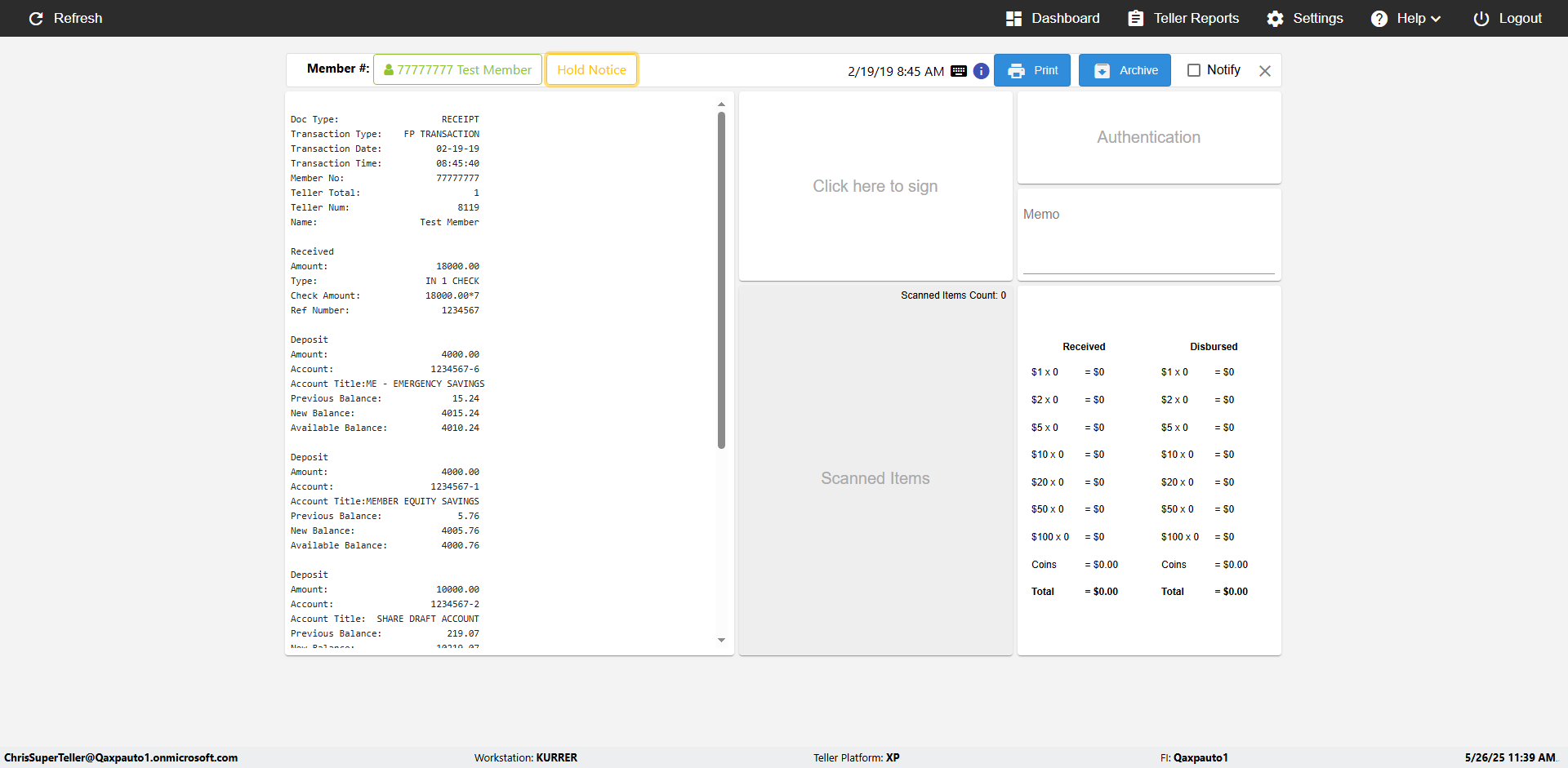Click the Print button label
Image resolution: width=1568 pixels, height=768 pixels.
[x=1045, y=70]
